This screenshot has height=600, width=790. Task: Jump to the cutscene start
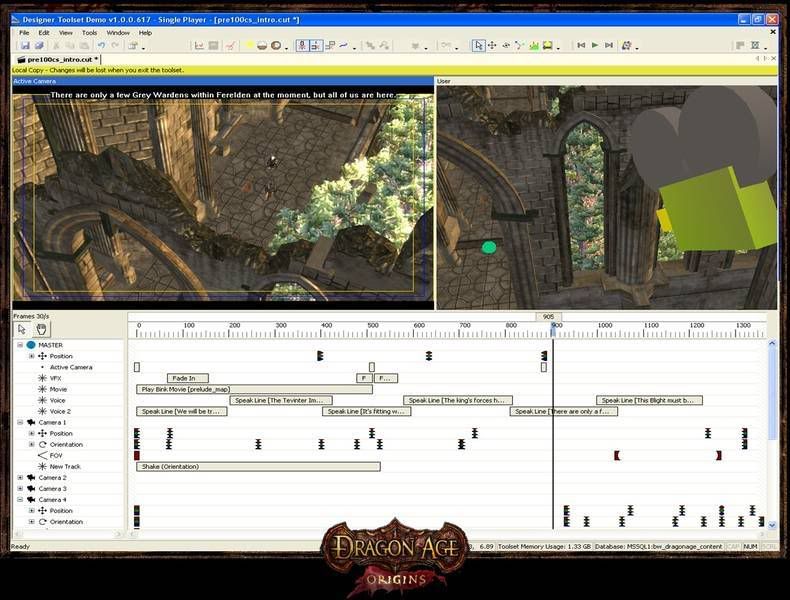pos(581,45)
